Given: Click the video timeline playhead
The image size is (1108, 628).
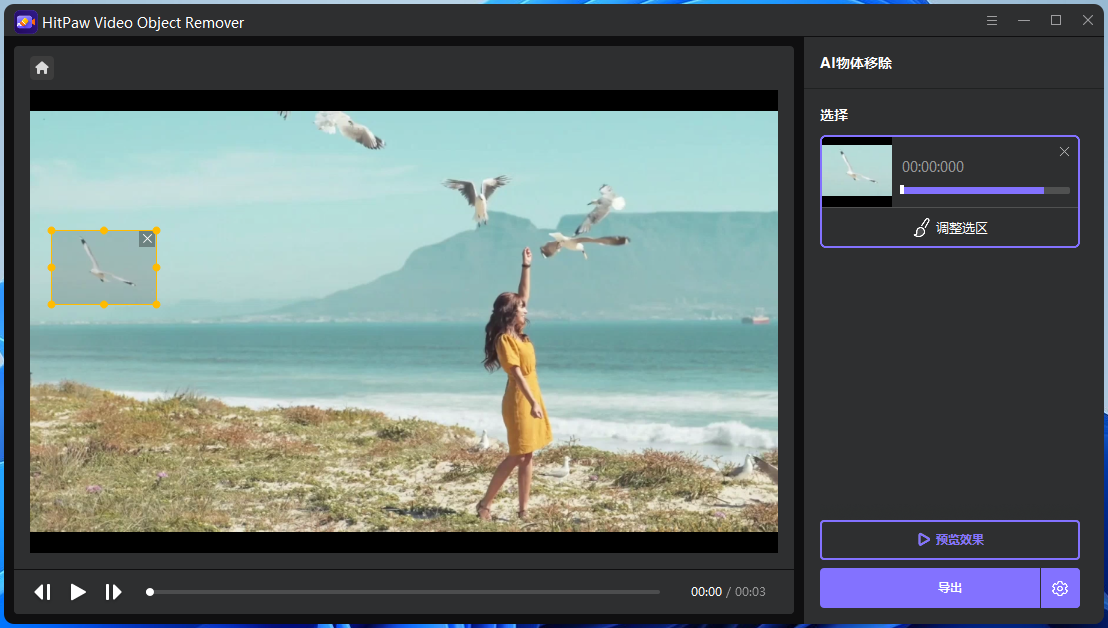Looking at the screenshot, I should pyautogui.click(x=150, y=592).
